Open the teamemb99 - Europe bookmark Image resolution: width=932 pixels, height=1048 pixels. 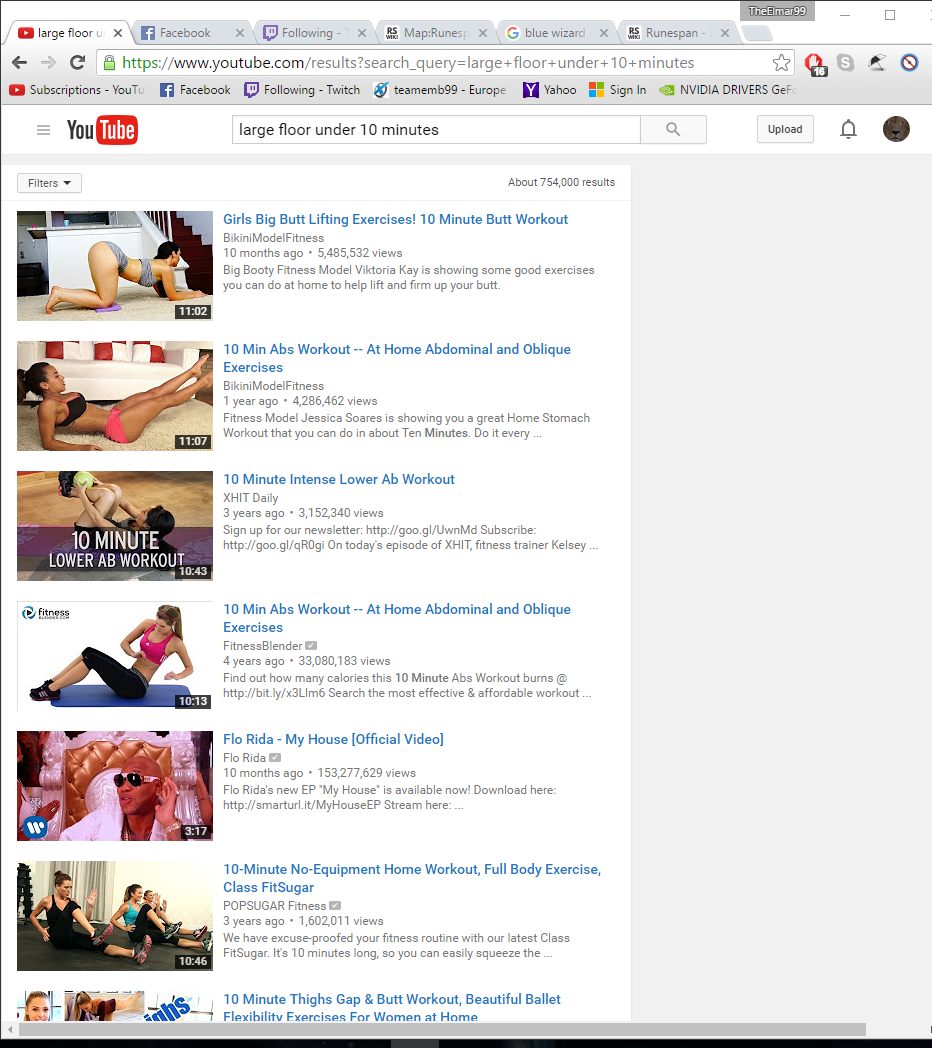click(x=440, y=90)
